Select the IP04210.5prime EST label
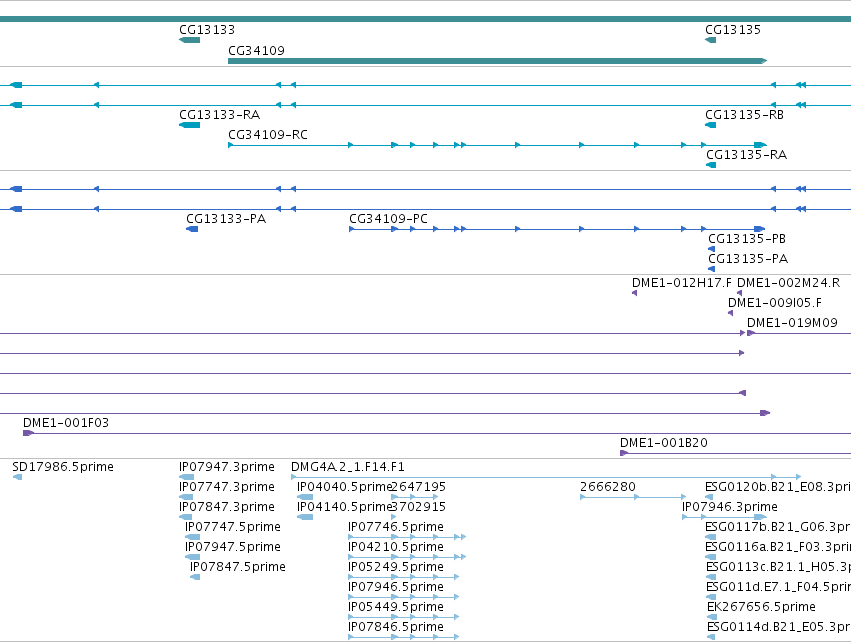The image size is (851, 642). click(396, 547)
